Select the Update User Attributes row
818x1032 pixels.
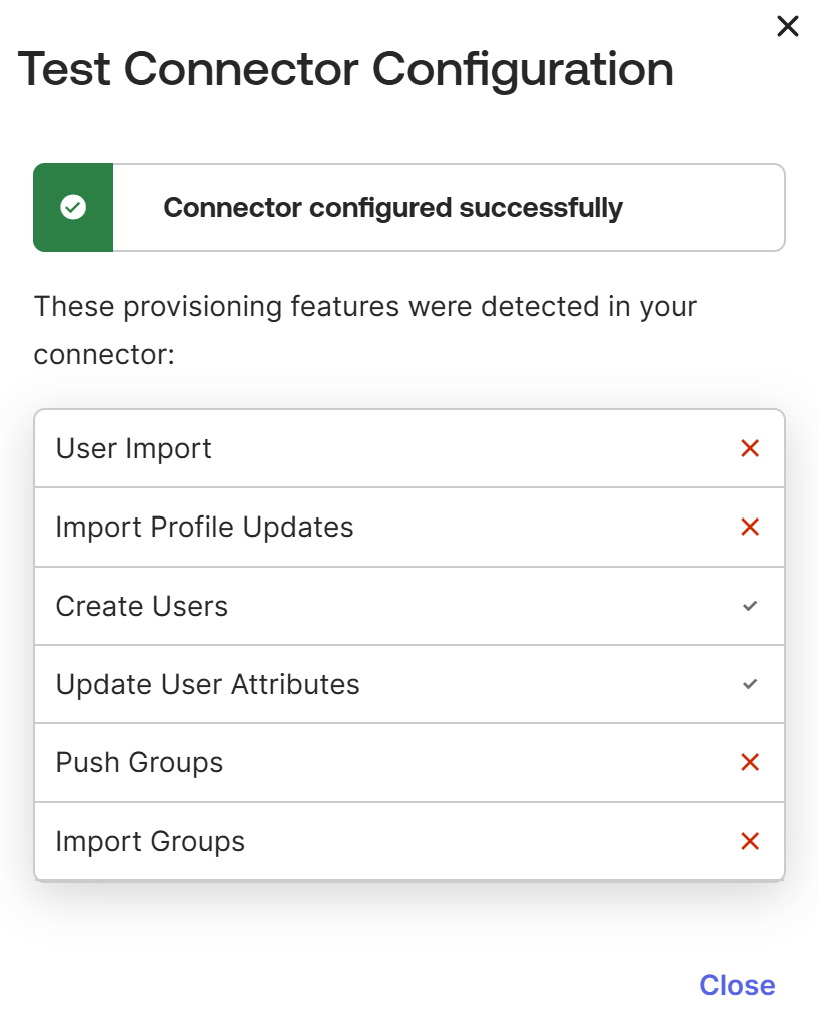tap(409, 684)
